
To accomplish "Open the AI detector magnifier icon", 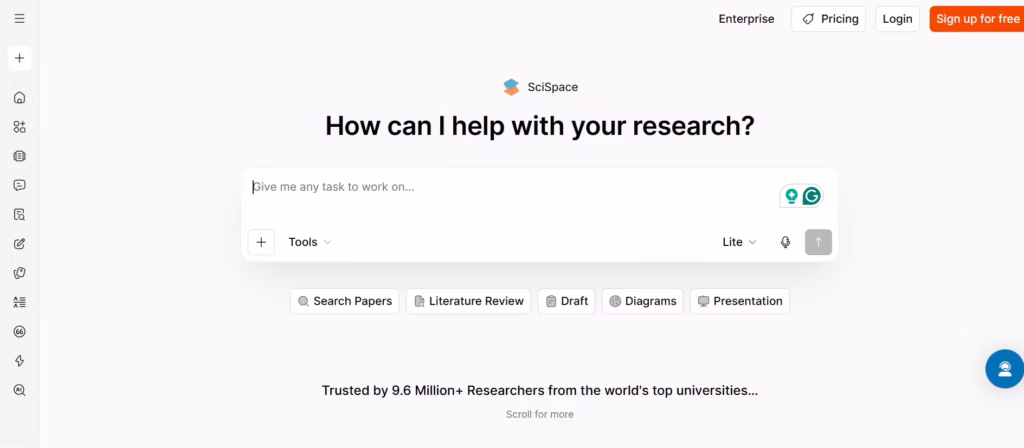I will (20, 390).
